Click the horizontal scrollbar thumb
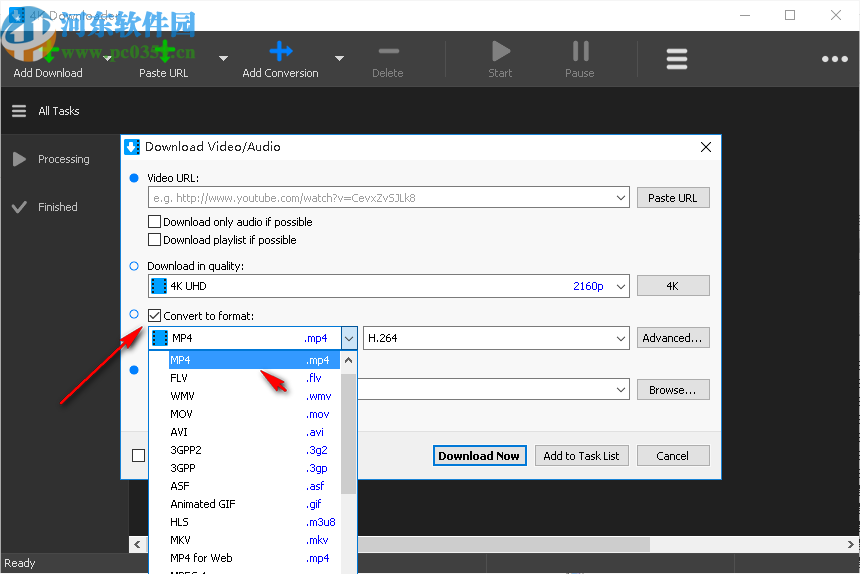860x574 pixels. pyautogui.click(x=504, y=544)
